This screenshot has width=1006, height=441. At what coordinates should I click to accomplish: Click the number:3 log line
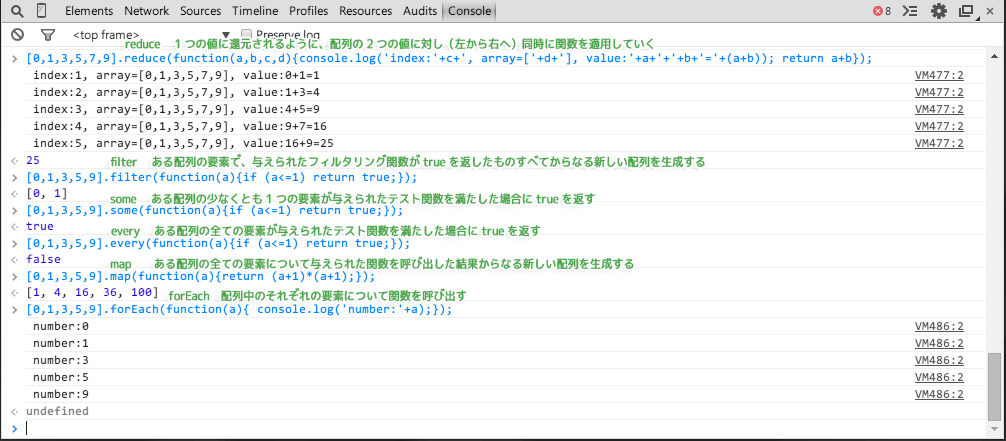click(61, 360)
